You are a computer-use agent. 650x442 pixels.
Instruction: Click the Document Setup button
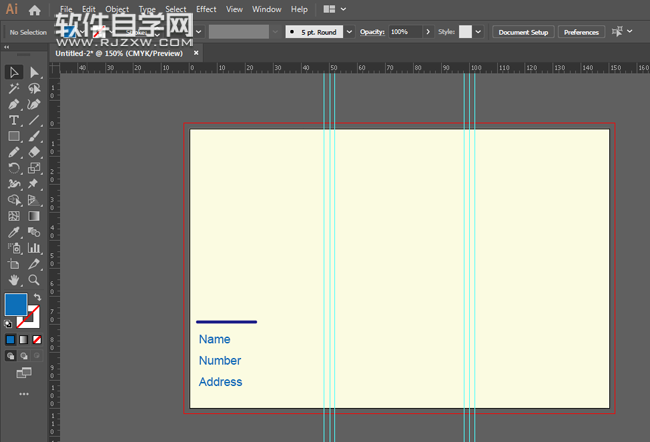[523, 32]
